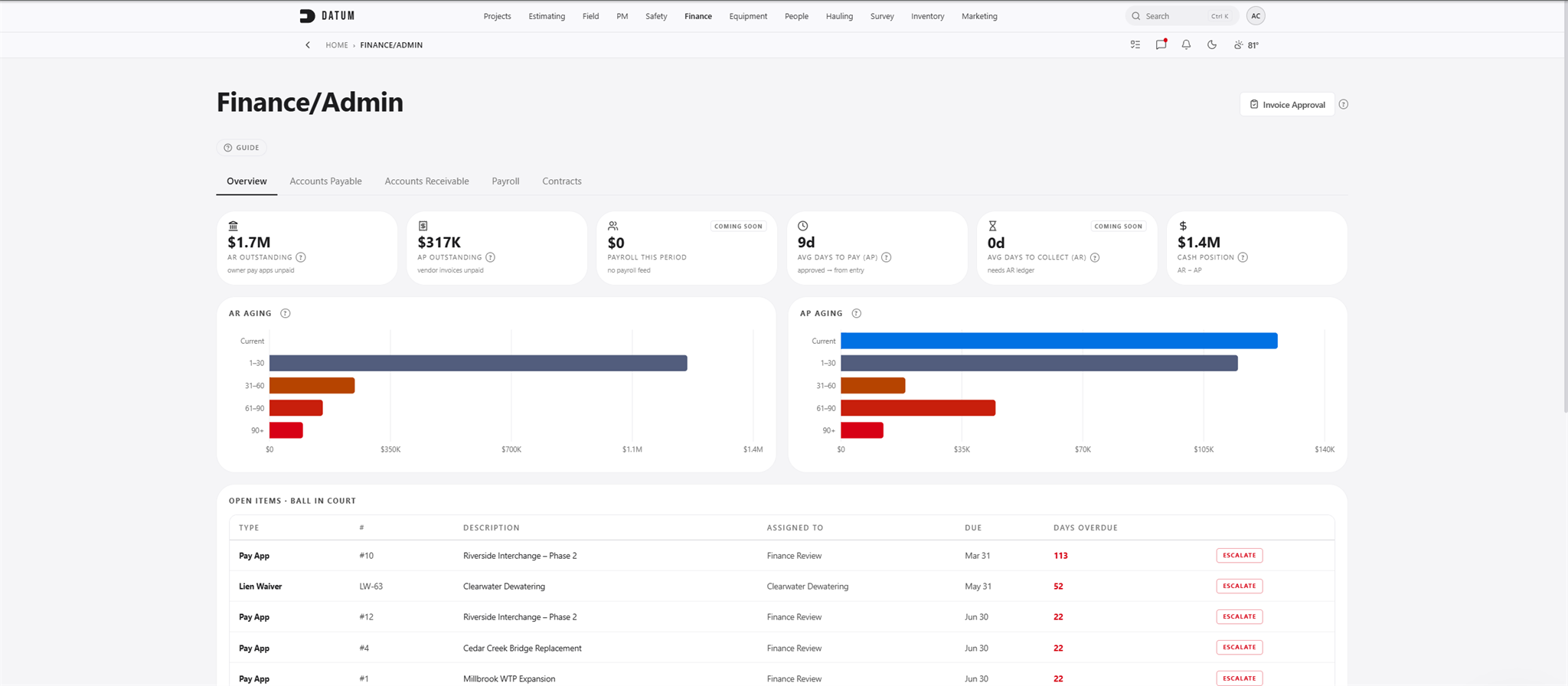This screenshot has height=686, width=1568.
Task: Switch to the Payroll tab
Action: [x=505, y=181]
